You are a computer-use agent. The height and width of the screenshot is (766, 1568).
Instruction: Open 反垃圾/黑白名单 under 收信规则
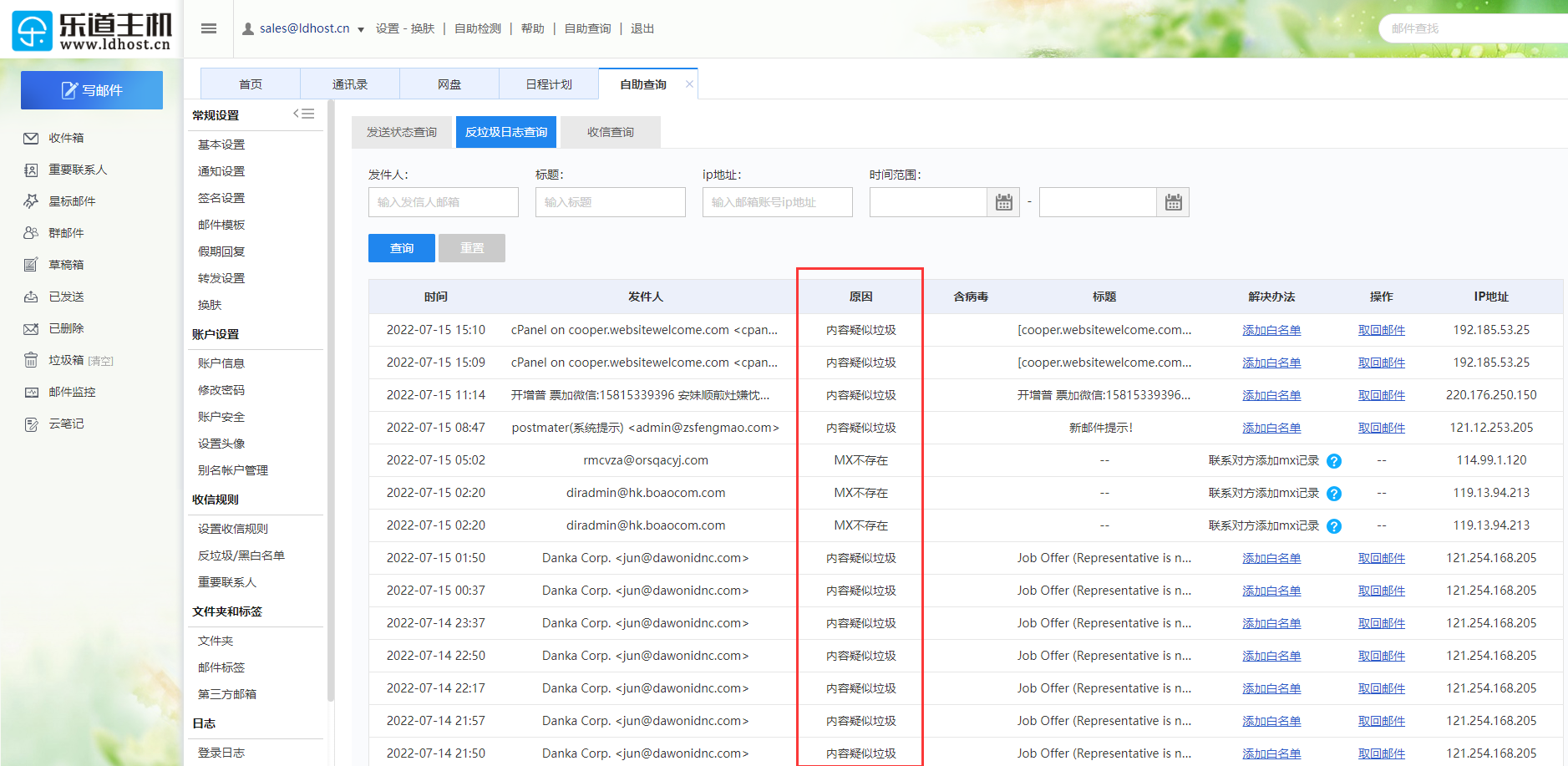point(241,555)
